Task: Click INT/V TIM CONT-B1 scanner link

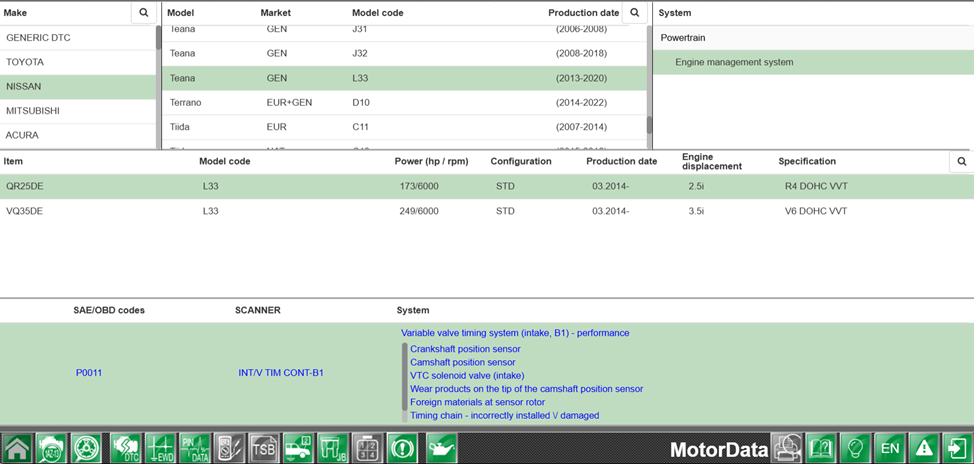Action: [281, 373]
